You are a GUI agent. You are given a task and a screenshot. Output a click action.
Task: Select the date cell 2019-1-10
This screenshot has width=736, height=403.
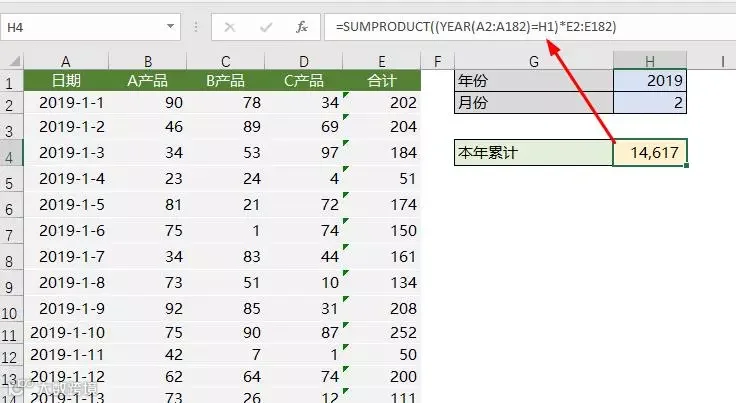click(x=66, y=333)
